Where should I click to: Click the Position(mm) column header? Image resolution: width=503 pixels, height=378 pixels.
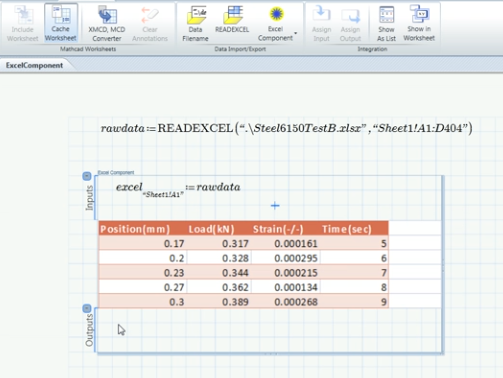click(135, 229)
